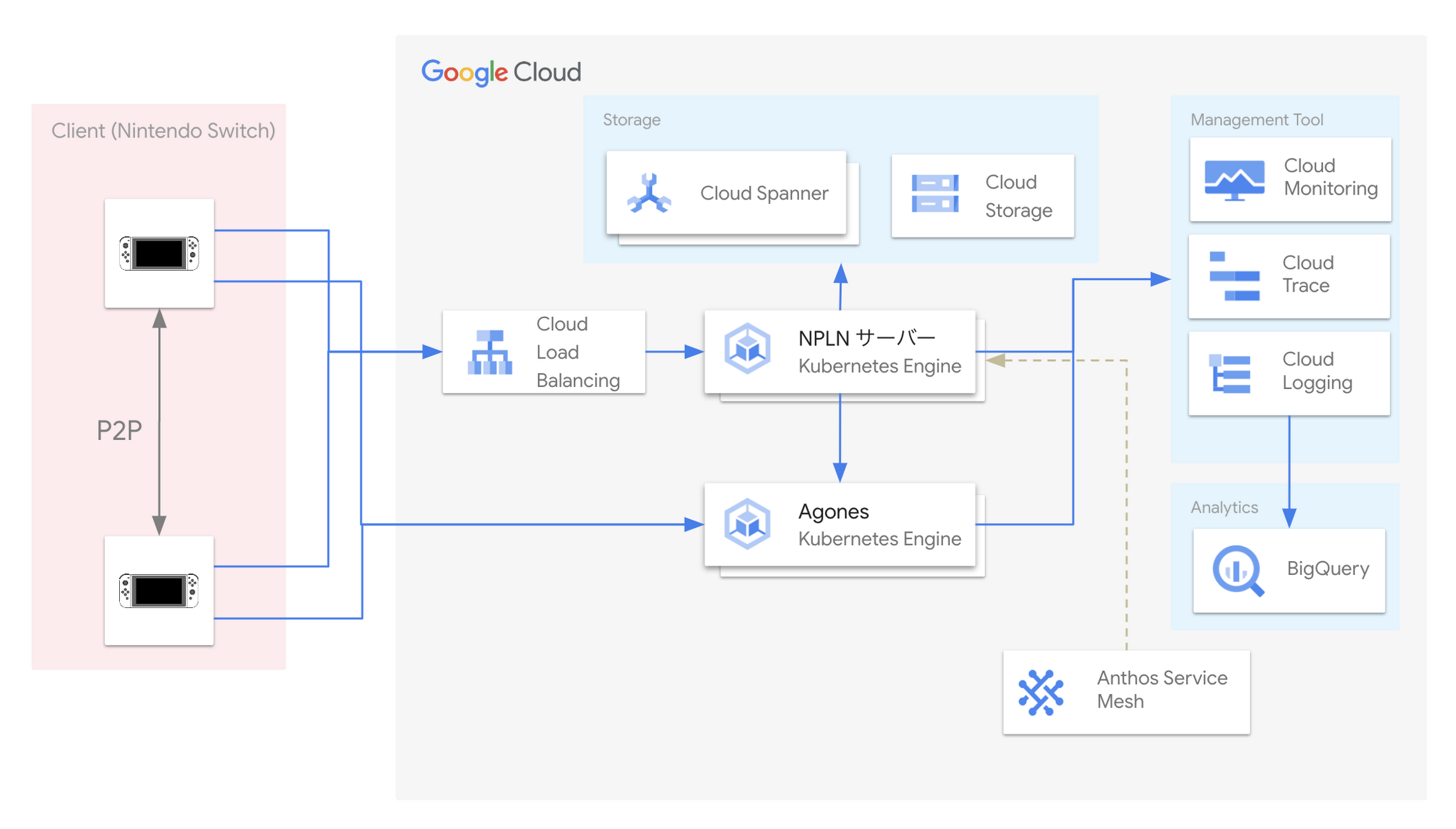Click the Cloud Load Balancing icon
Viewport: 1456px width, 829px height.
tap(490, 353)
